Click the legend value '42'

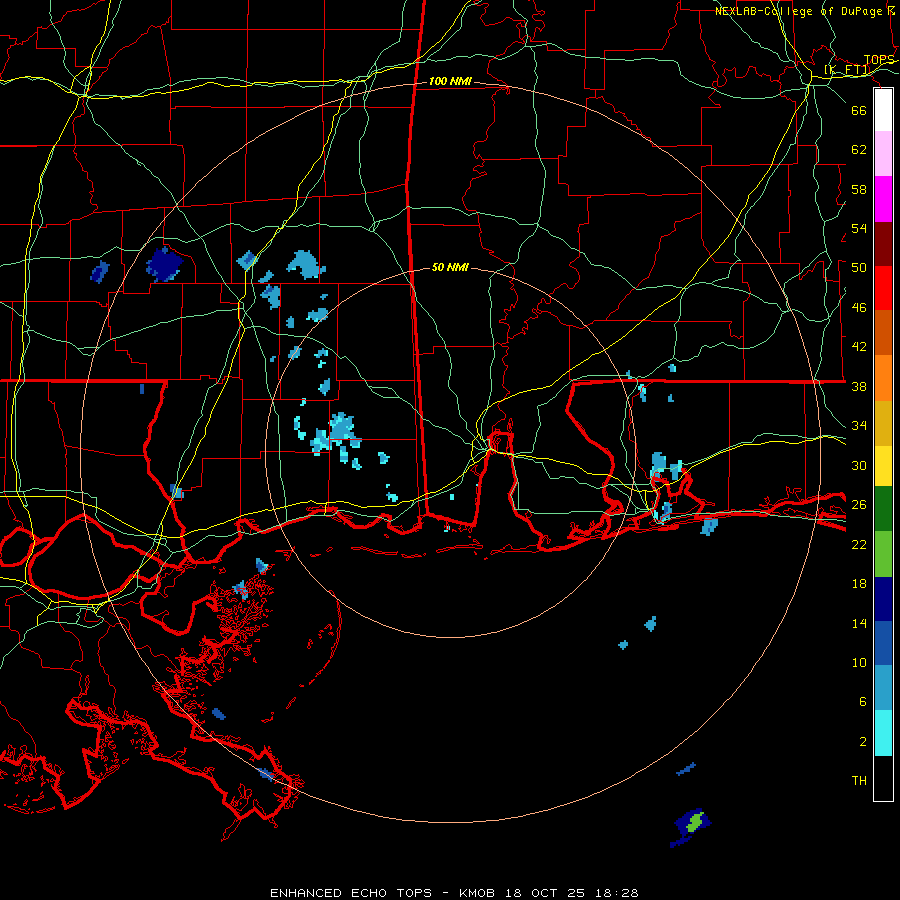[859, 347]
